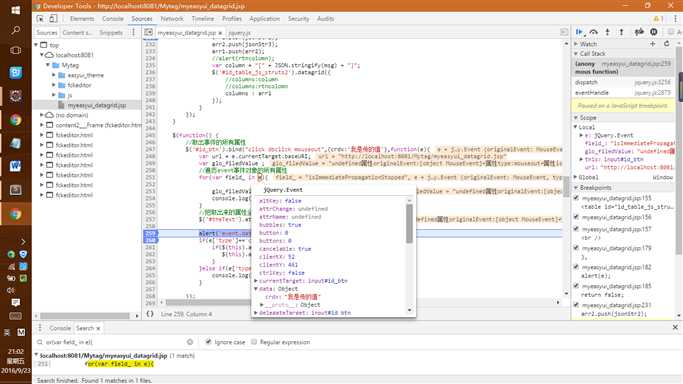This screenshot has width=683, height=384.
Task: Click the pretty print braces icon
Action: tap(149, 313)
